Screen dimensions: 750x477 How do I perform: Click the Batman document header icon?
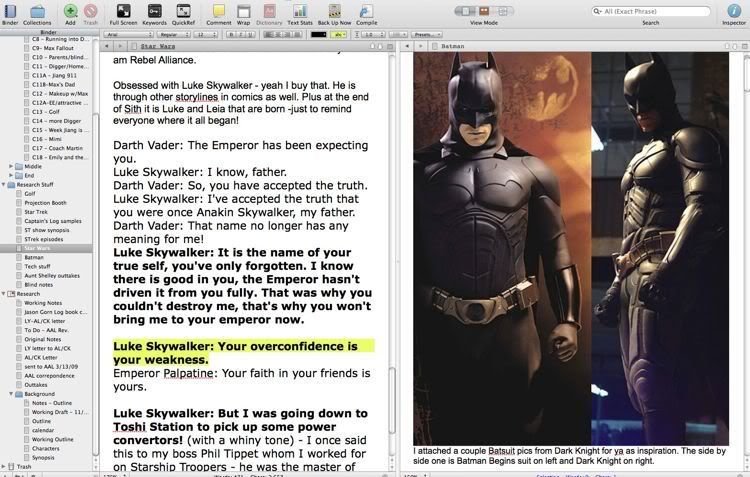click(x=434, y=46)
